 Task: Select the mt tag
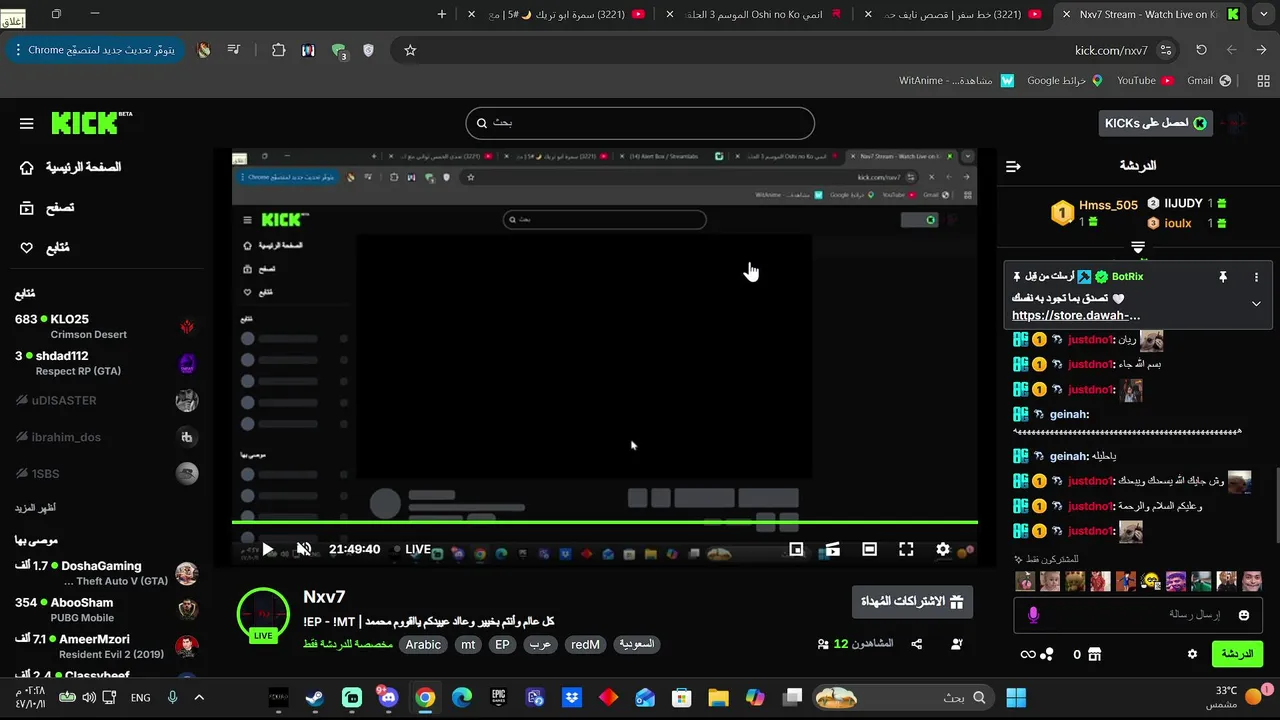pyautogui.click(x=468, y=645)
